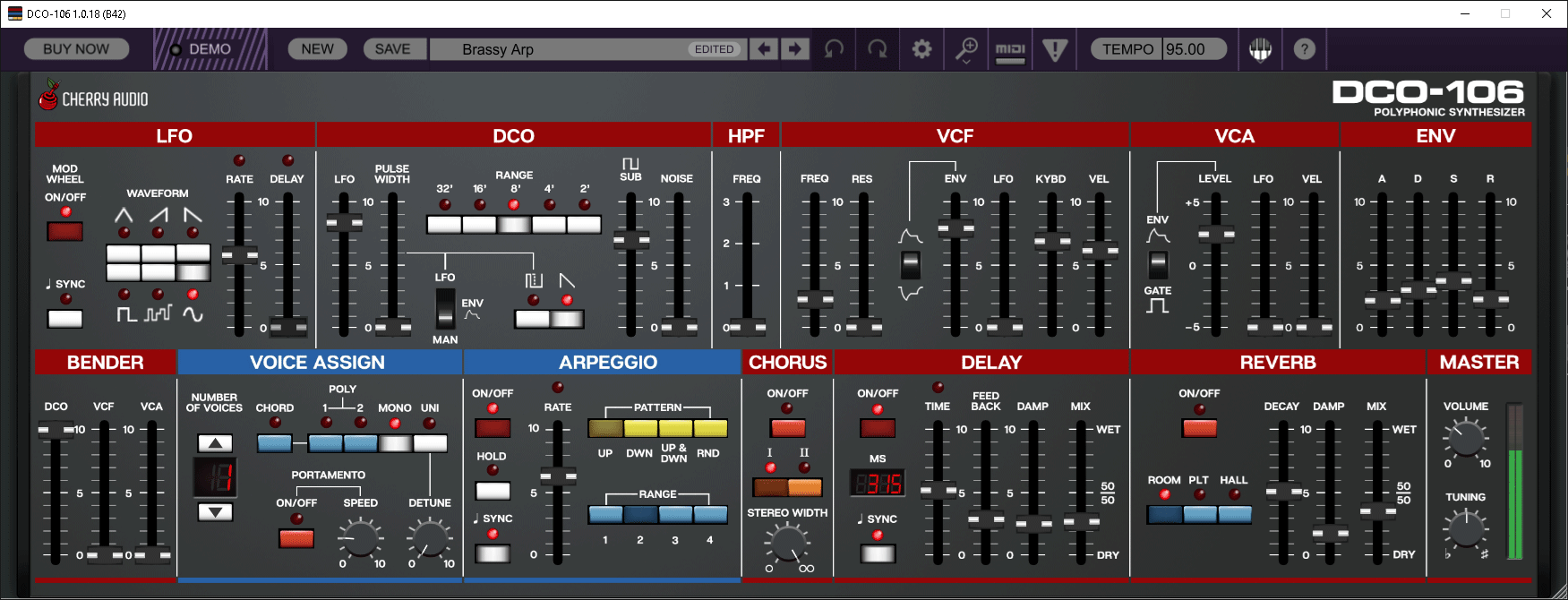This screenshot has width=1568, height=600.
Task: Click the portamento SPEED knob
Action: tap(360, 538)
